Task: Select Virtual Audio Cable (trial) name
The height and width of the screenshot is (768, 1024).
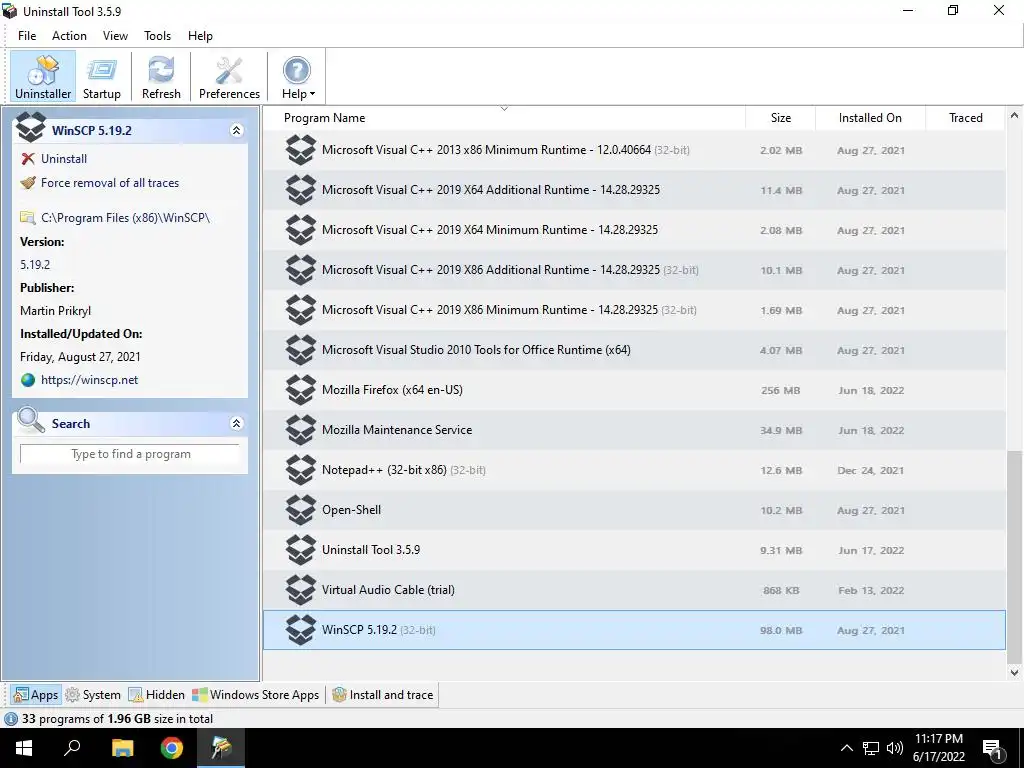Action: click(388, 590)
